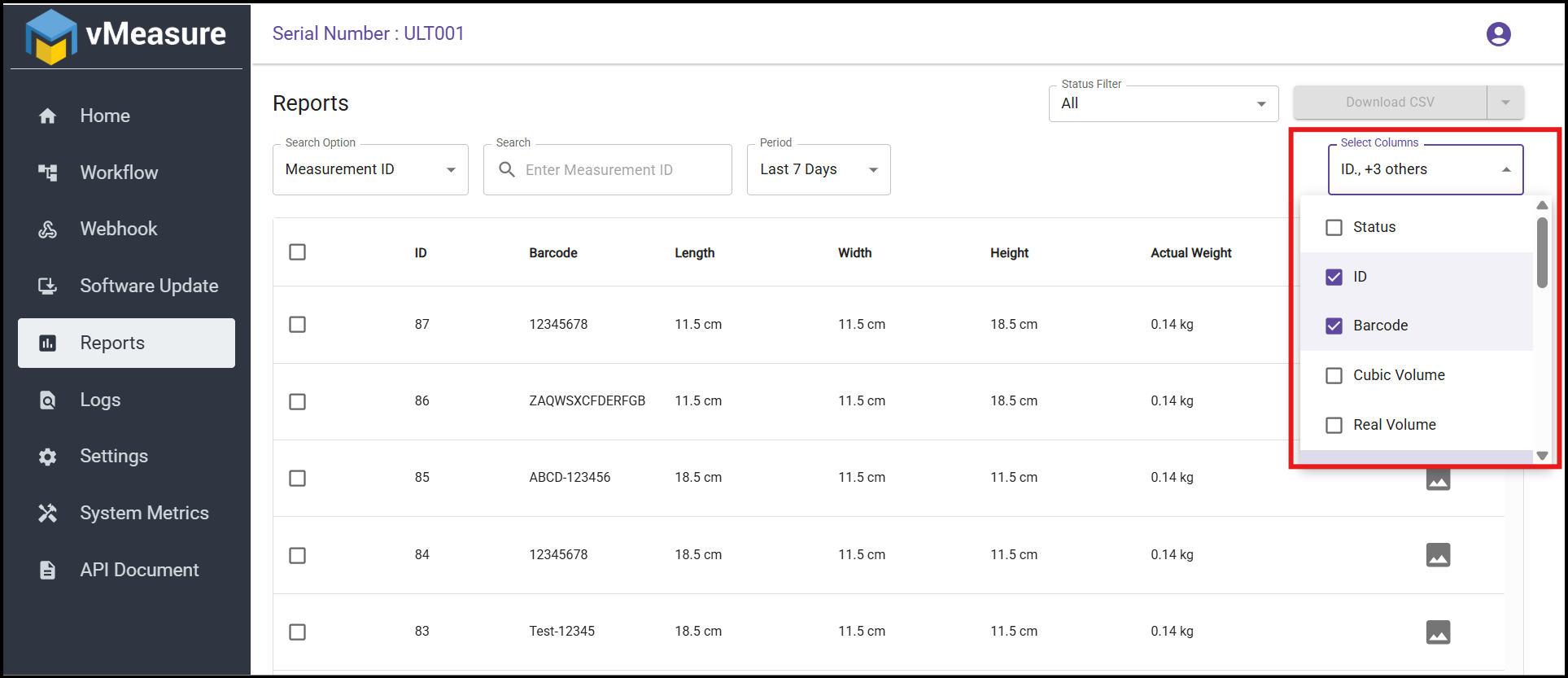The height and width of the screenshot is (678, 1568).
Task: Click the Height column header
Action: click(1010, 253)
